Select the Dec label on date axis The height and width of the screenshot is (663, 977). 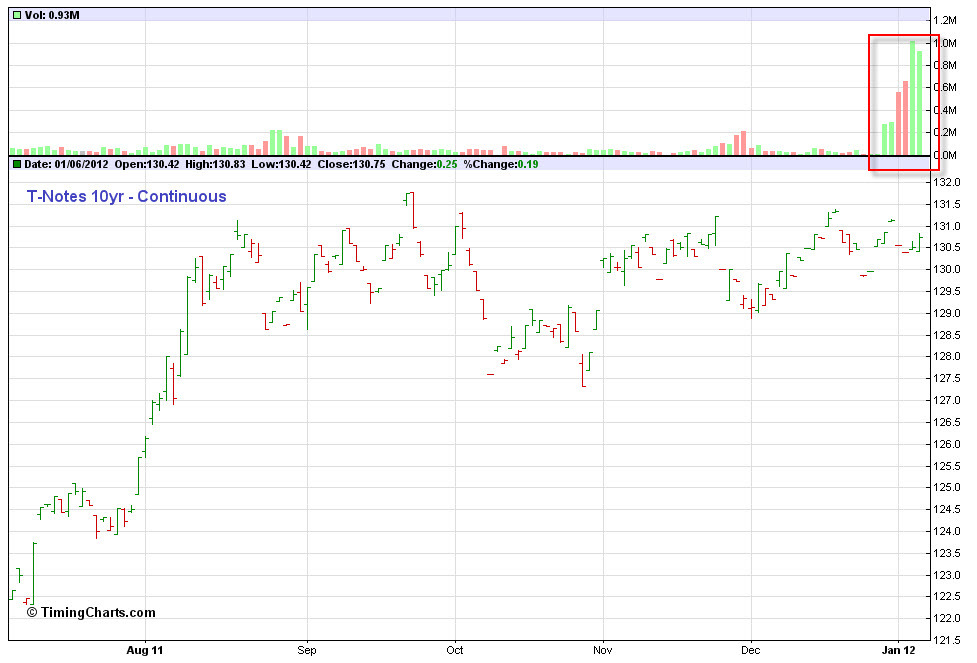point(750,650)
